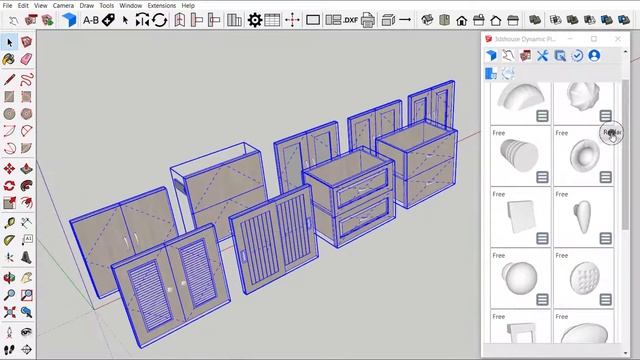Activate the Walk footprints tool
The width and height of the screenshot is (640, 360).
[9, 349]
